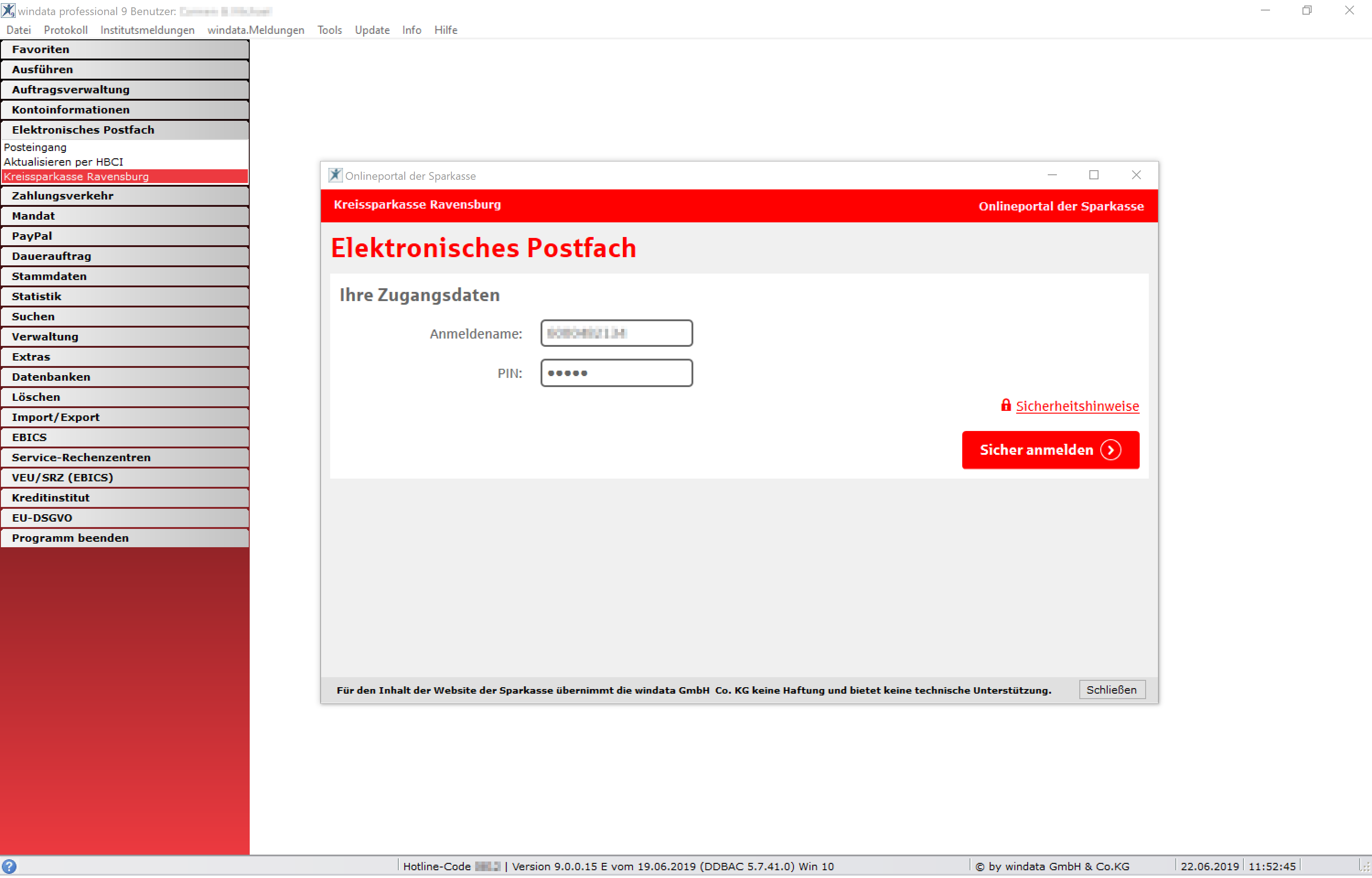Expand the Ausführen sidebar section
Screen dimensions: 1372x878
click(x=125, y=70)
